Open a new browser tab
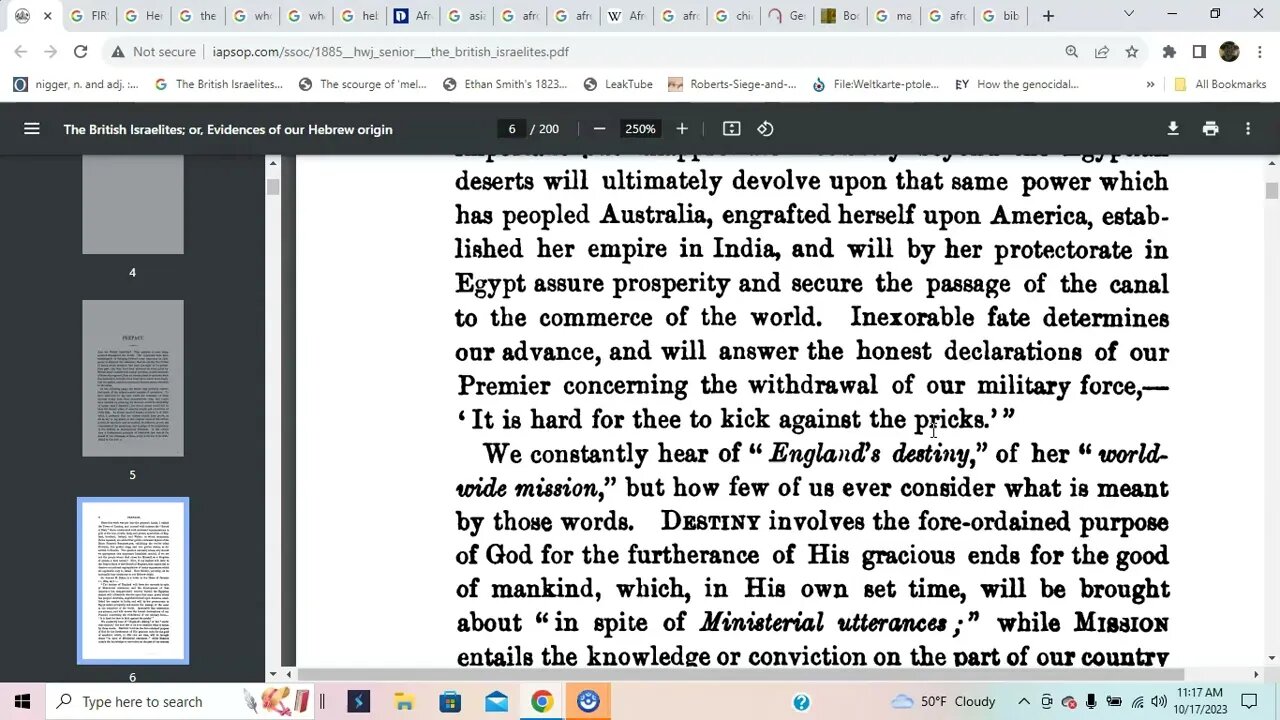1280x720 pixels. click(1048, 15)
